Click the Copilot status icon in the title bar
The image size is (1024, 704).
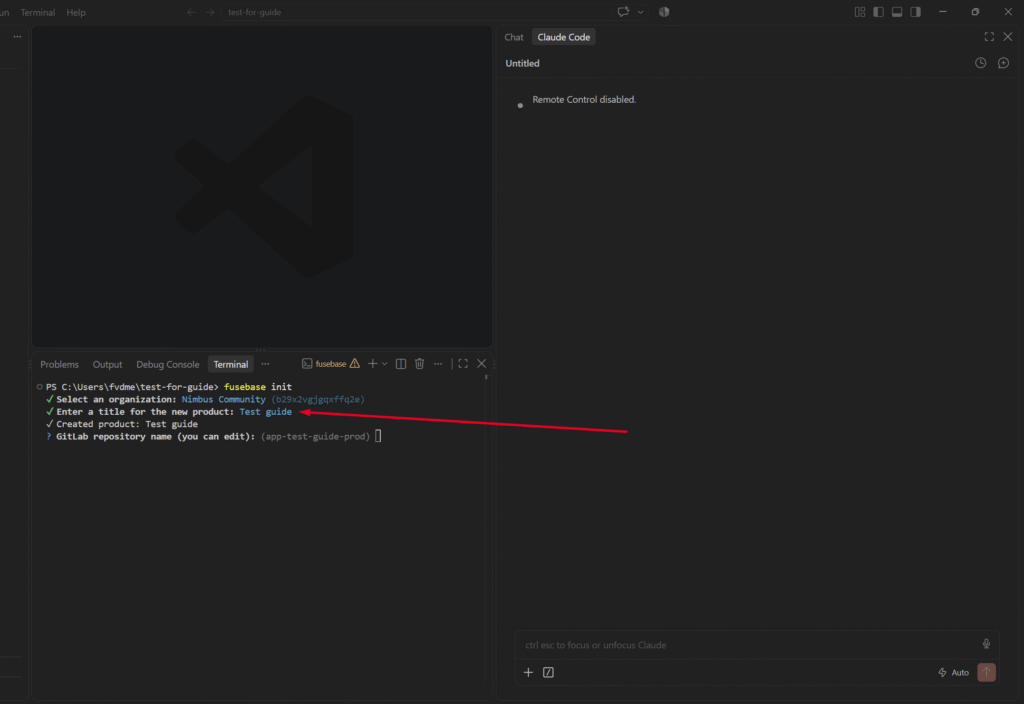tap(664, 12)
